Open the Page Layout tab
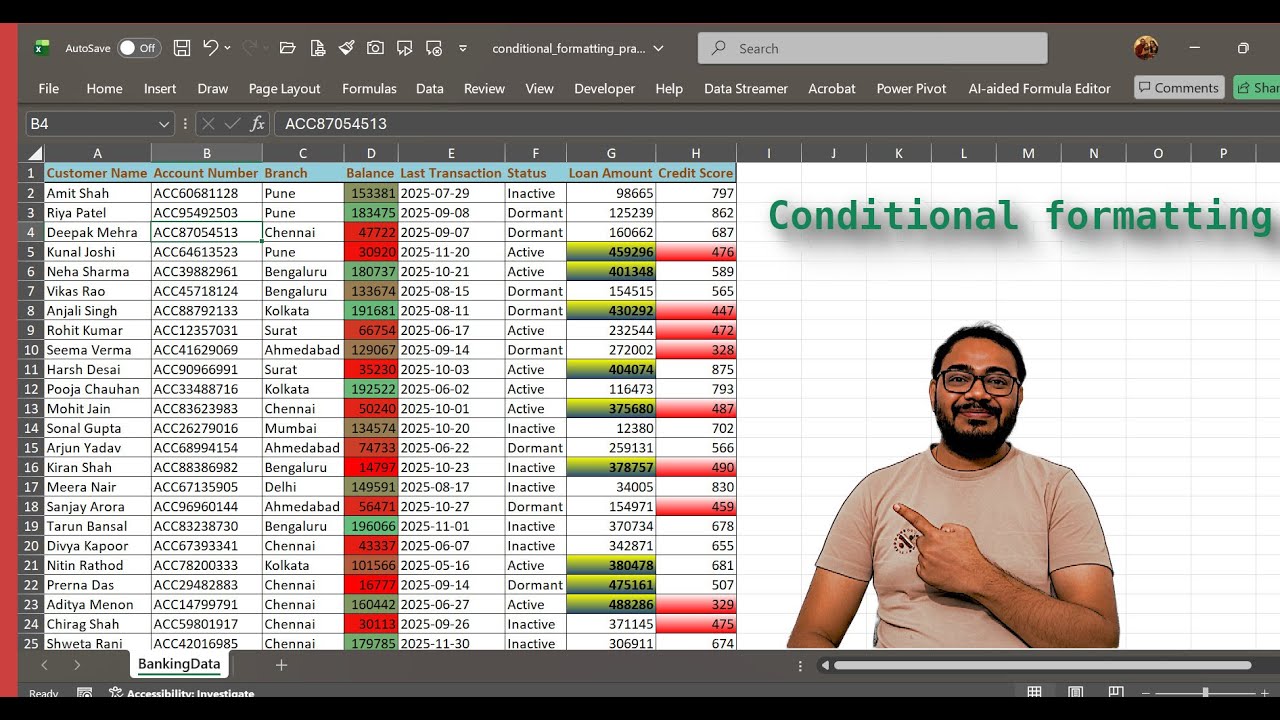This screenshot has width=1280, height=720. point(285,88)
